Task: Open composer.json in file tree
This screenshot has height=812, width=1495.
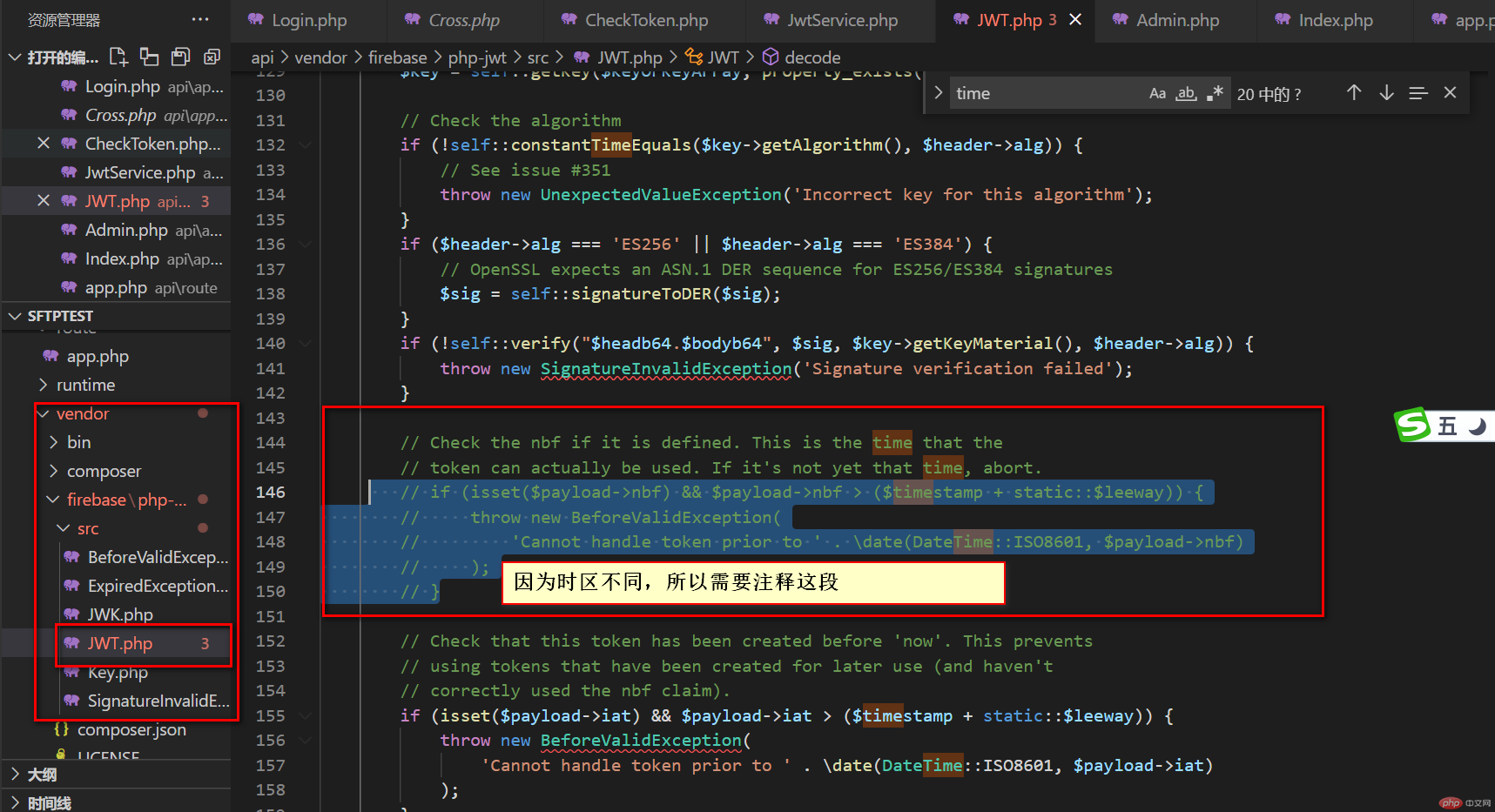Action: click(131, 729)
